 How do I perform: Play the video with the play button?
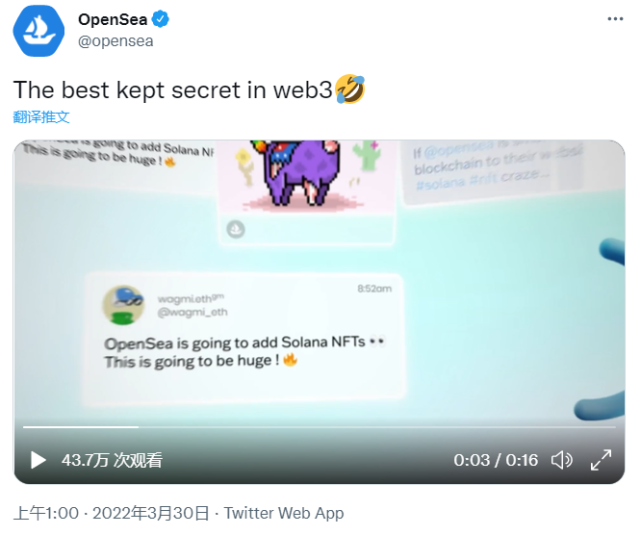click(x=38, y=460)
